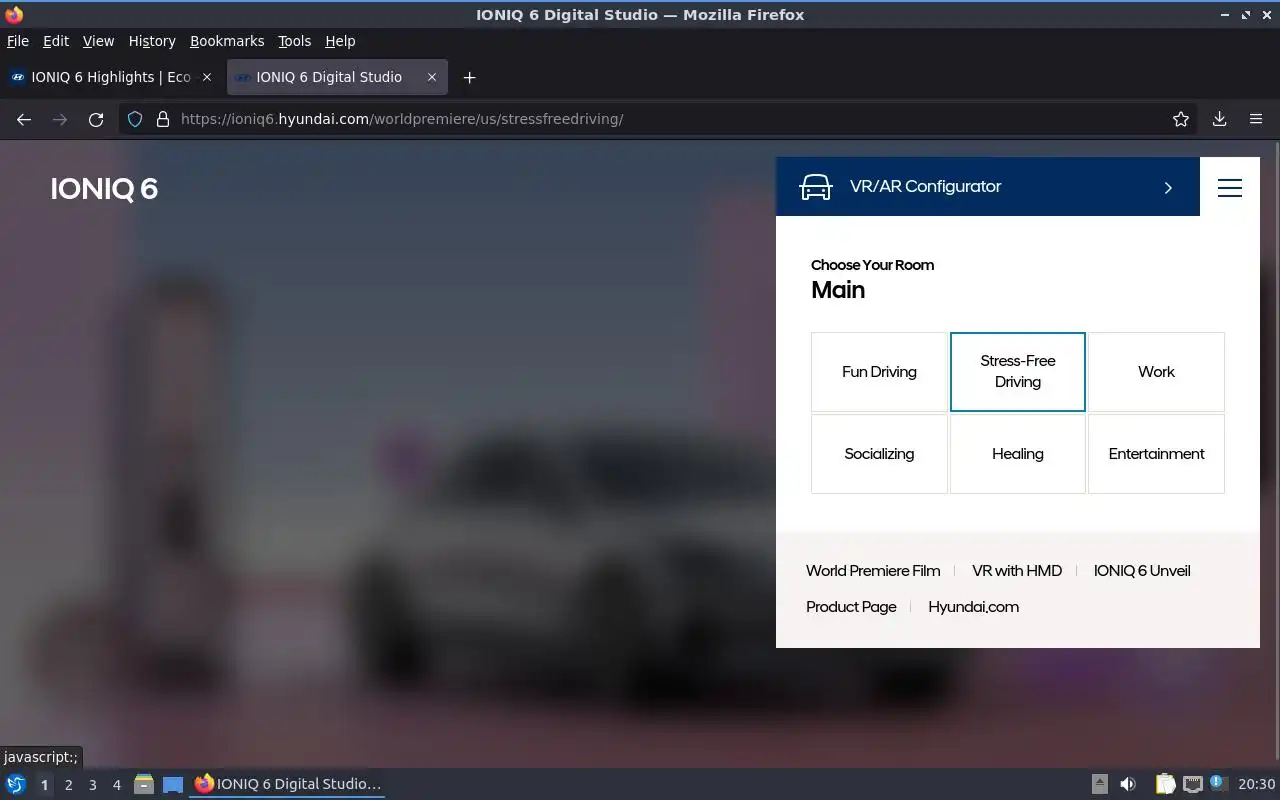The image size is (1280, 800).
Task: Open the View menu
Action: (98, 41)
